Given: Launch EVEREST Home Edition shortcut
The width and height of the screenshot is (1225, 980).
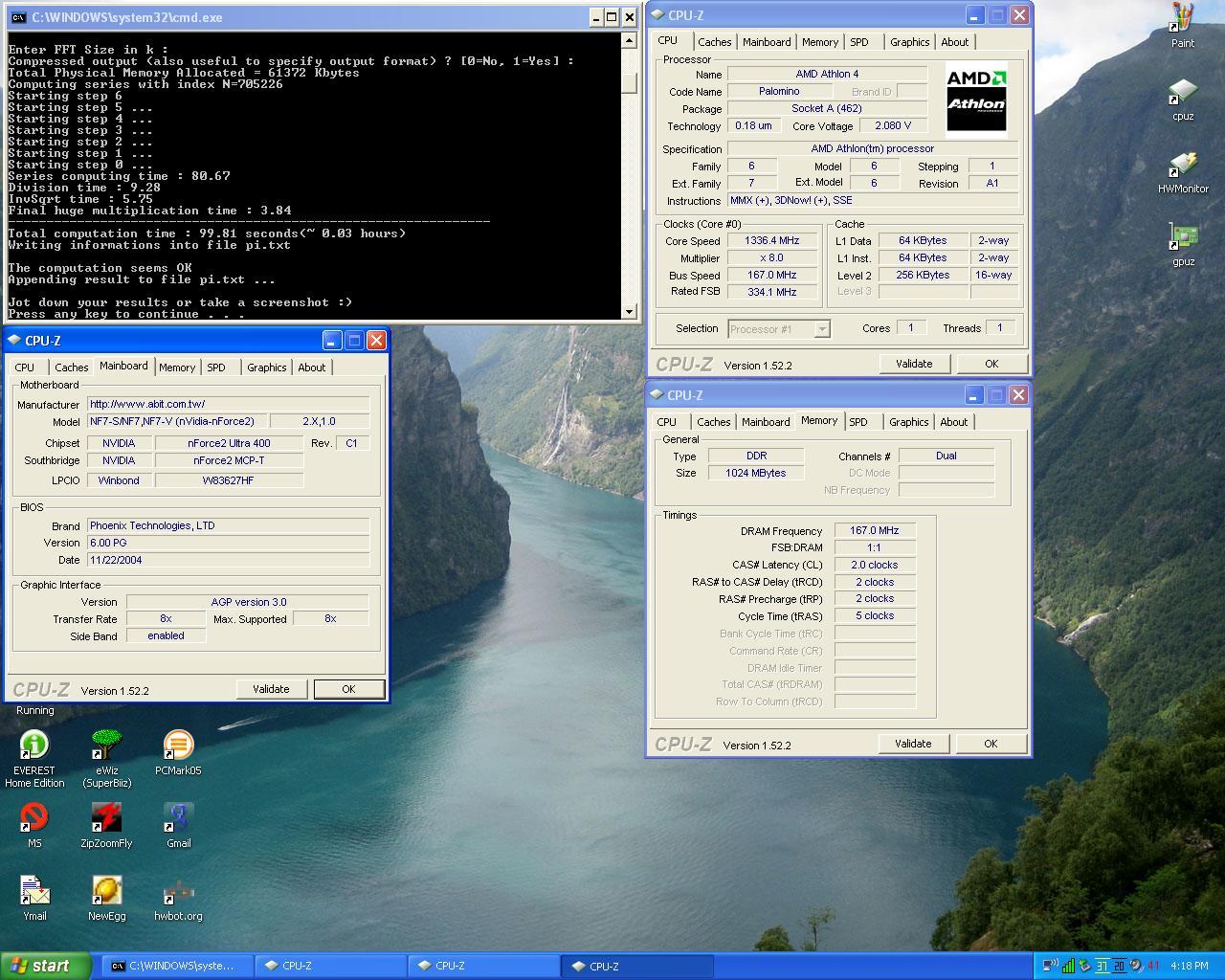Looking at the screenshot, I should [x=34, y=758].
